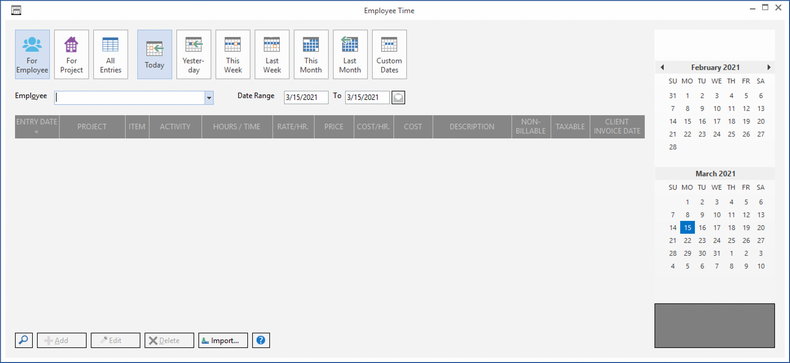Click the COST/HR. column header

(374, 127)
